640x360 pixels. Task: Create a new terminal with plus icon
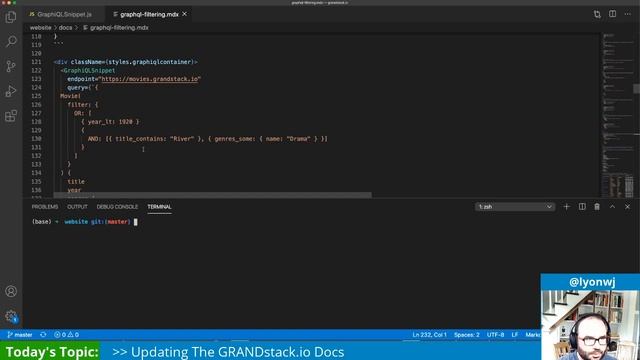(x=567, y=207)
